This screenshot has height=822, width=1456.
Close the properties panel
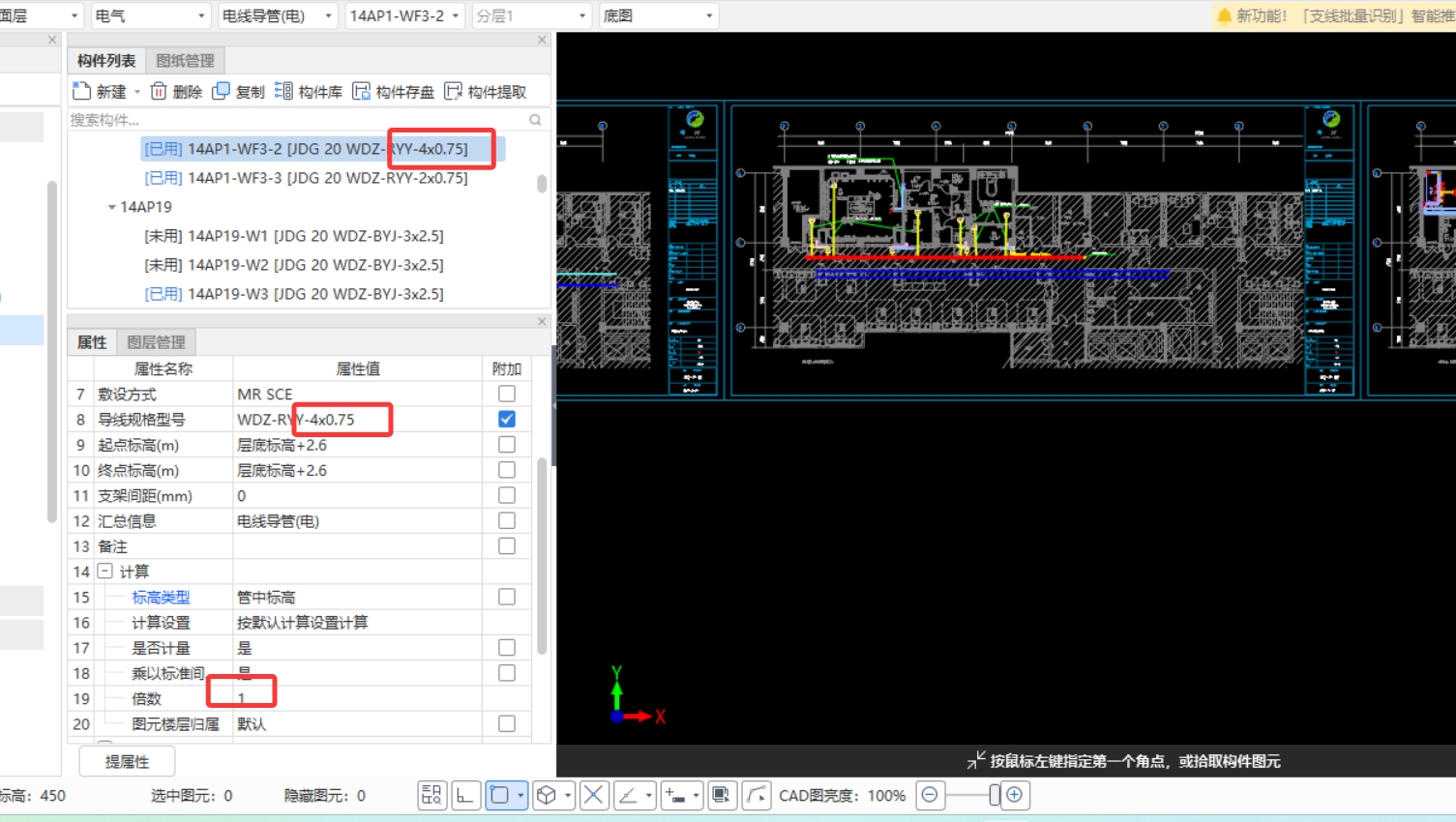(542, 321)
